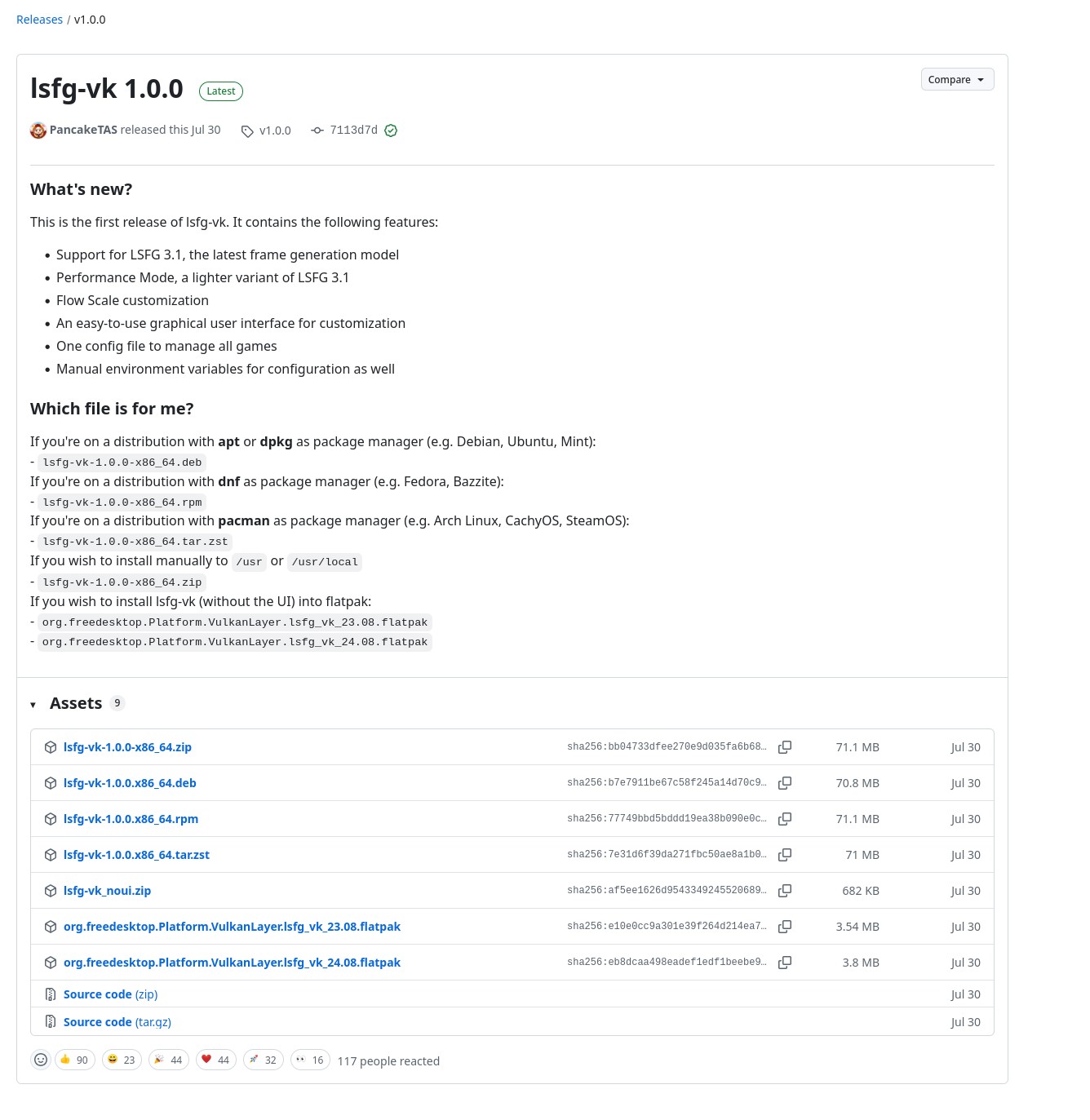Screen dimensions: 1090x1120
Task: Go to Releases in the breadcrumb
Action: click(x=39, y=20)
